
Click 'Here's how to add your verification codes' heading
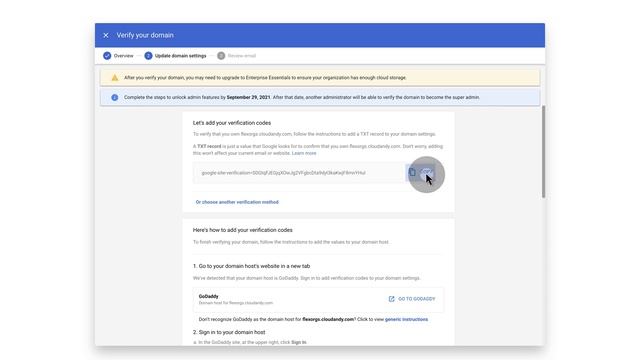tap(242, 230)
